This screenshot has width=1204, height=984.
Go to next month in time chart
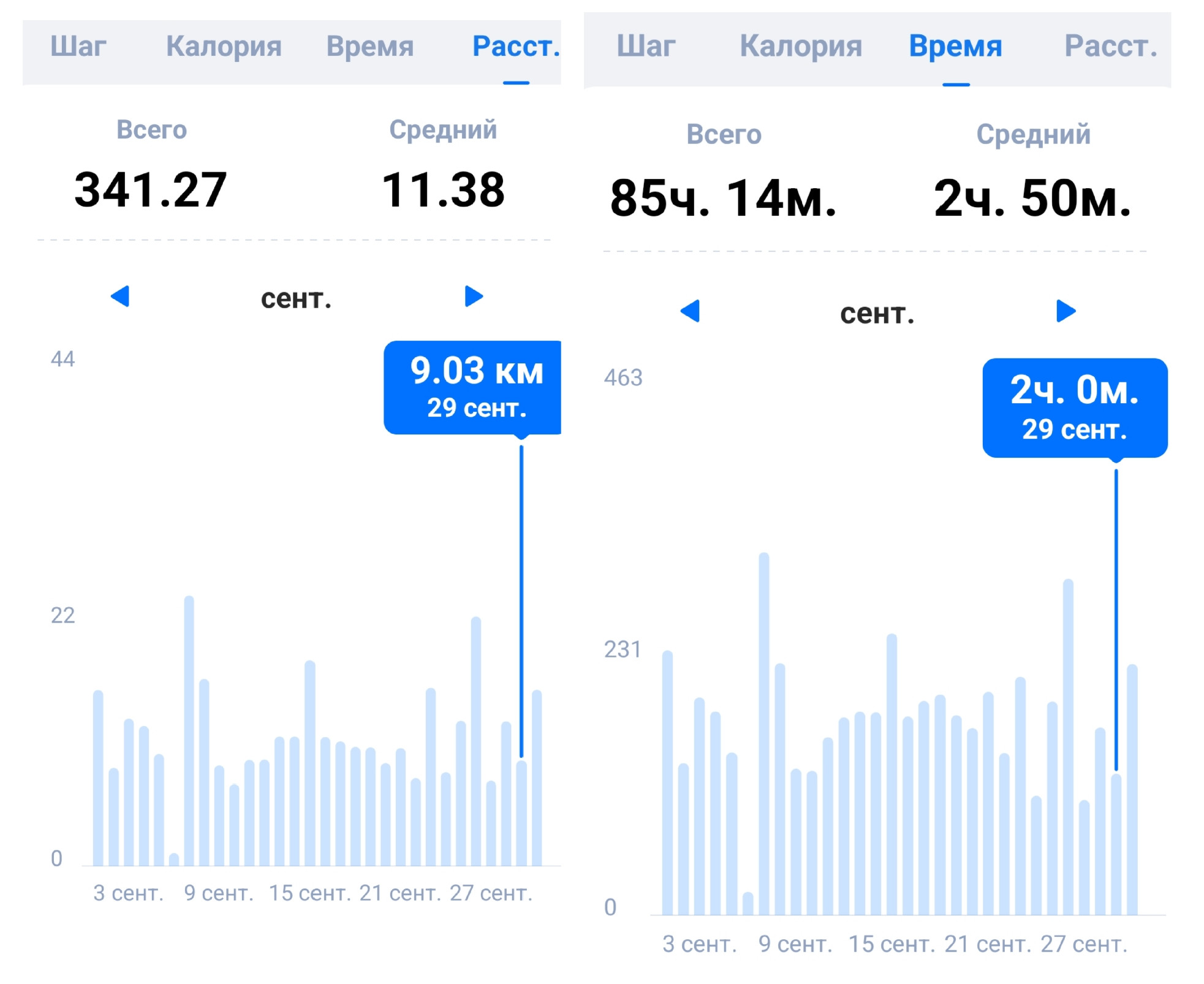[1066, 311]
